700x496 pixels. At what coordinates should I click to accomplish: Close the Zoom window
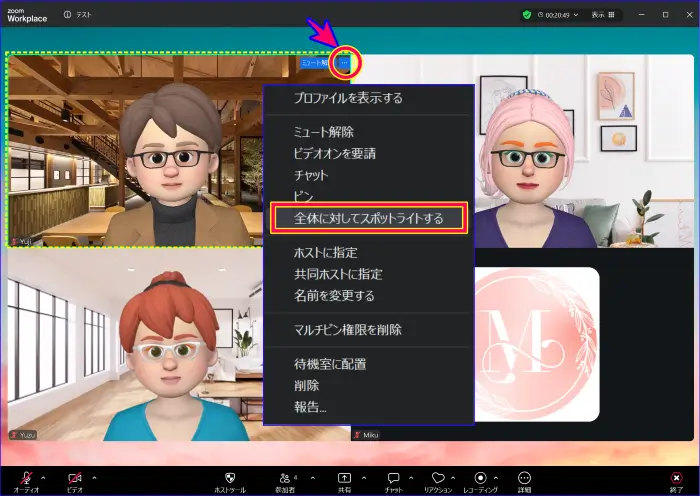tap(689, 15)
